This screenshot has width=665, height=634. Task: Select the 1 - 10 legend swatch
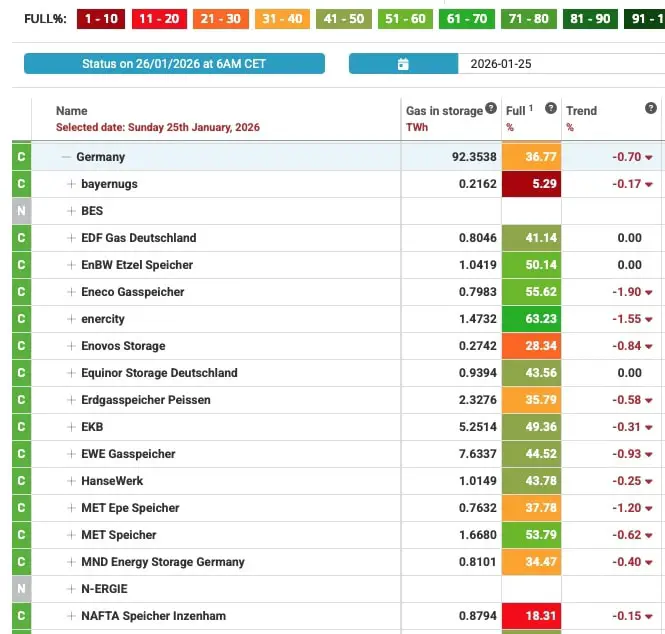click(x=99, y=19)
